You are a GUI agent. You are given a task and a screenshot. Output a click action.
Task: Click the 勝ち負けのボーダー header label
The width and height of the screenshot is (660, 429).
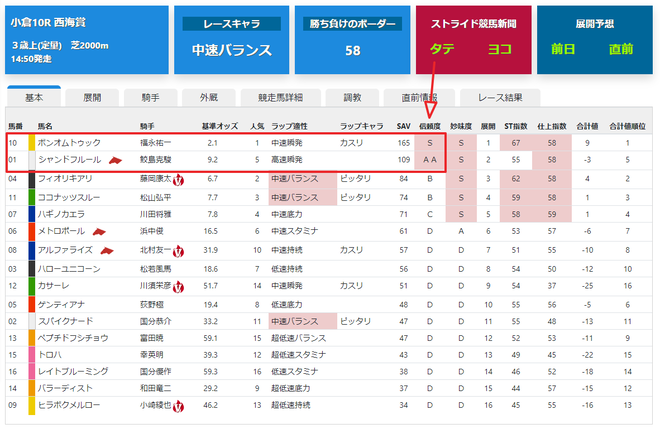[x=352, y=24]
